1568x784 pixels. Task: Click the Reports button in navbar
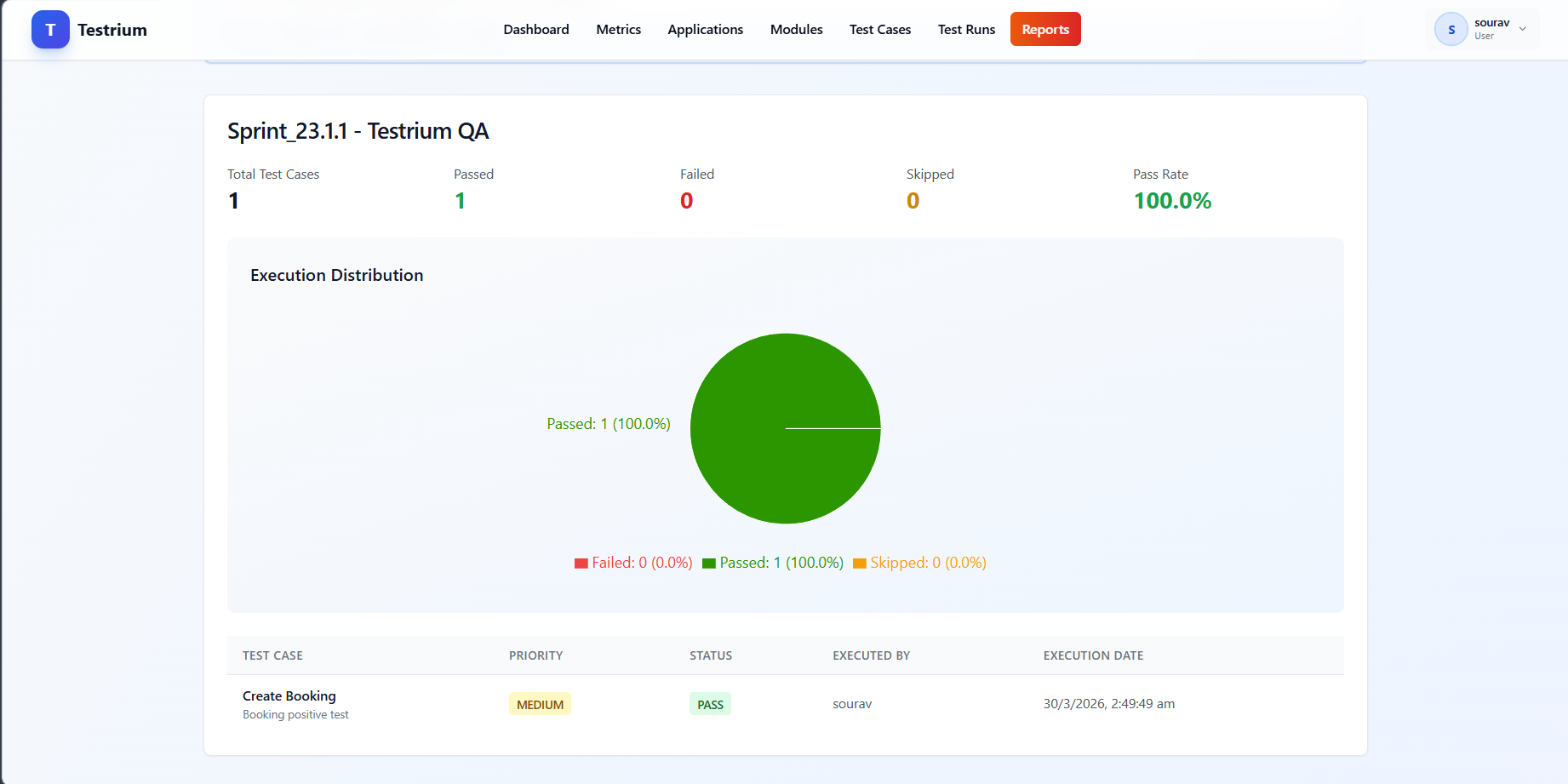(x=1044, y=30)
